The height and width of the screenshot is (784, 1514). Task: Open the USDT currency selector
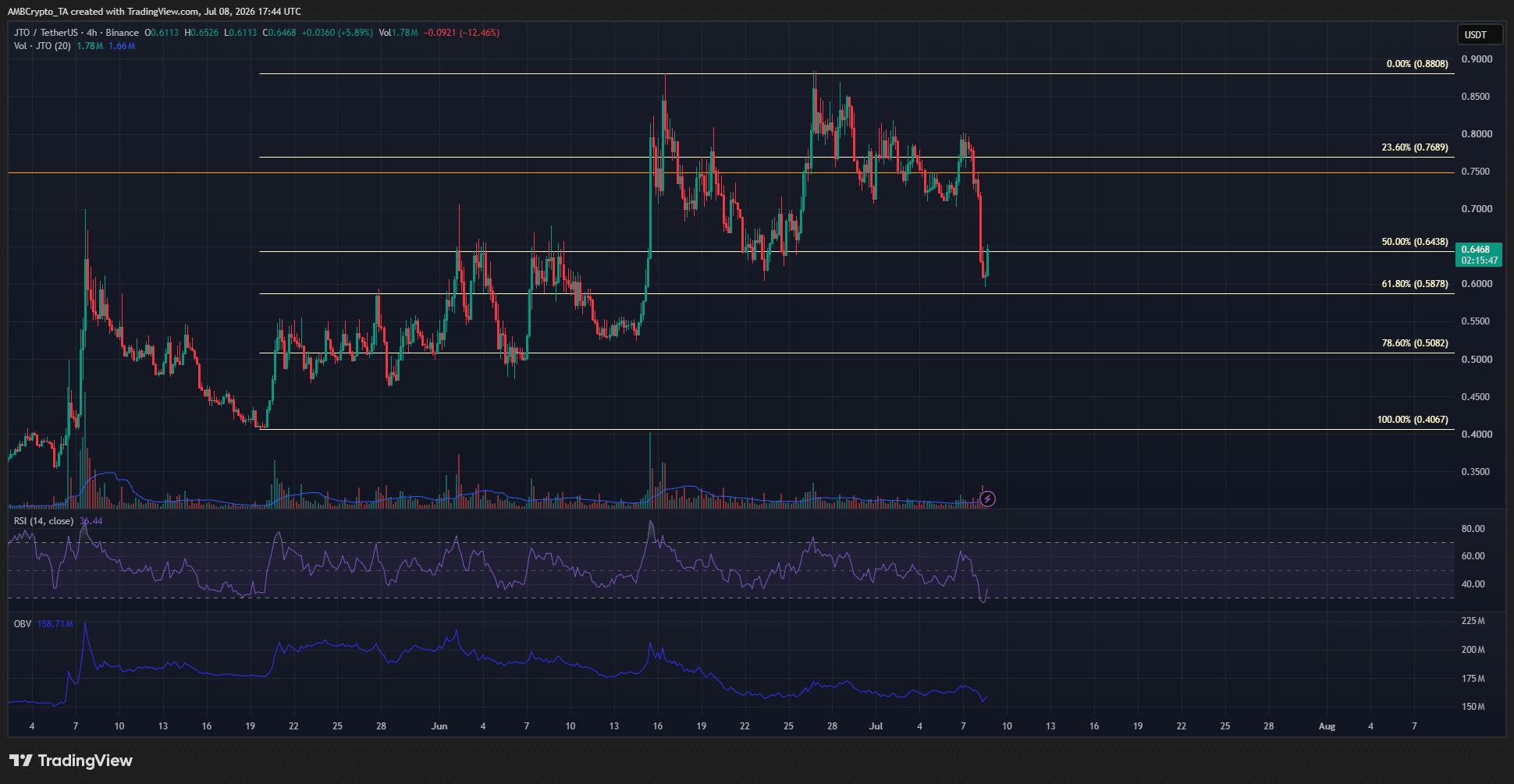(x=1480, y=34)
